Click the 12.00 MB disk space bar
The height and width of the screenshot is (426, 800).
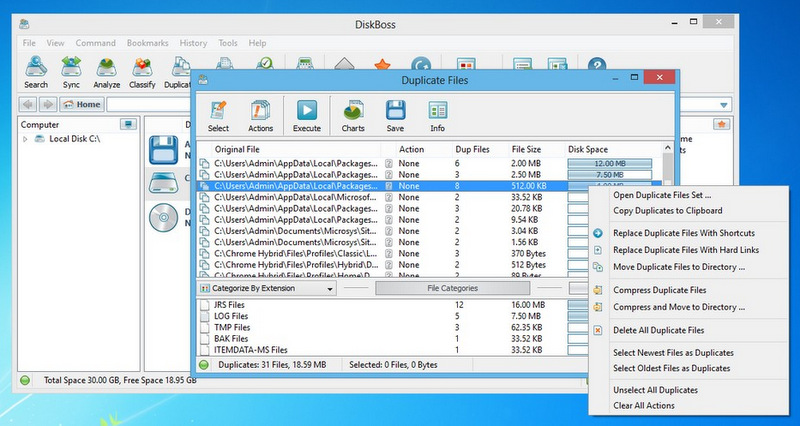(x=610, y=164)
